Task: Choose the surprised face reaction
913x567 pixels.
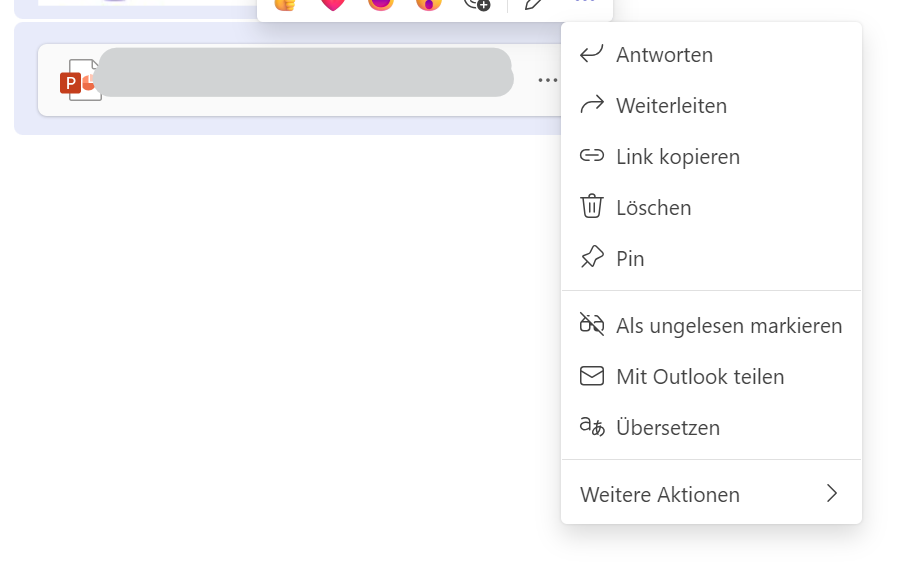Action: [x=429, y=4]
